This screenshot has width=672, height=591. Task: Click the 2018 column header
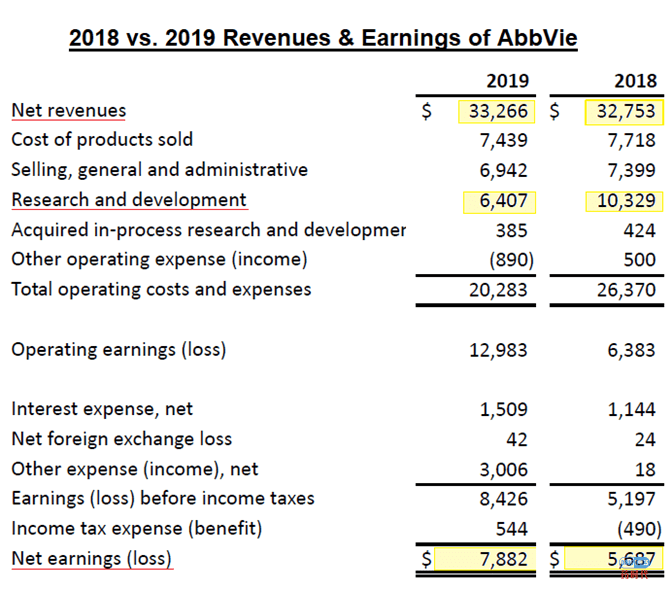(636, 81)
